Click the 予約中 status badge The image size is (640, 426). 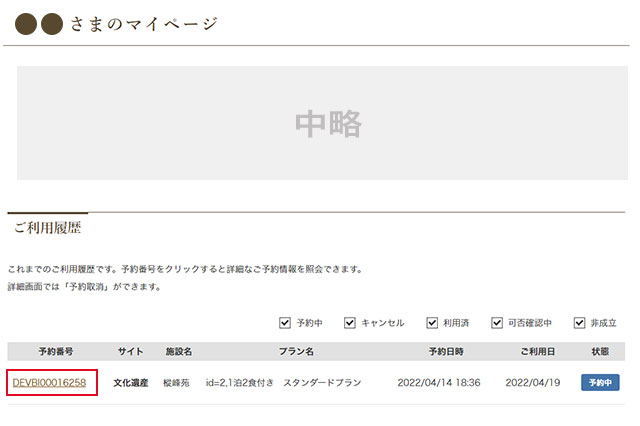click(600, 382)
